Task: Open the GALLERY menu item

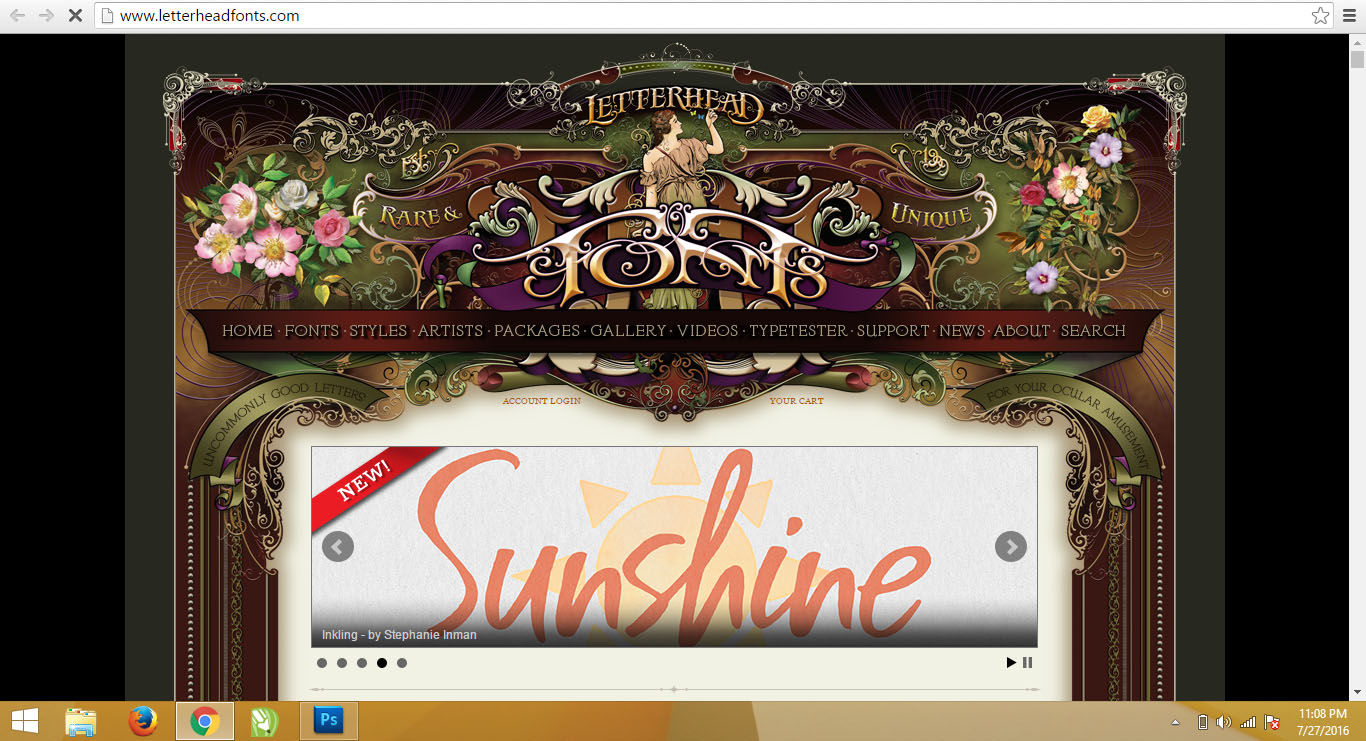Action: (x=628, y=331)
